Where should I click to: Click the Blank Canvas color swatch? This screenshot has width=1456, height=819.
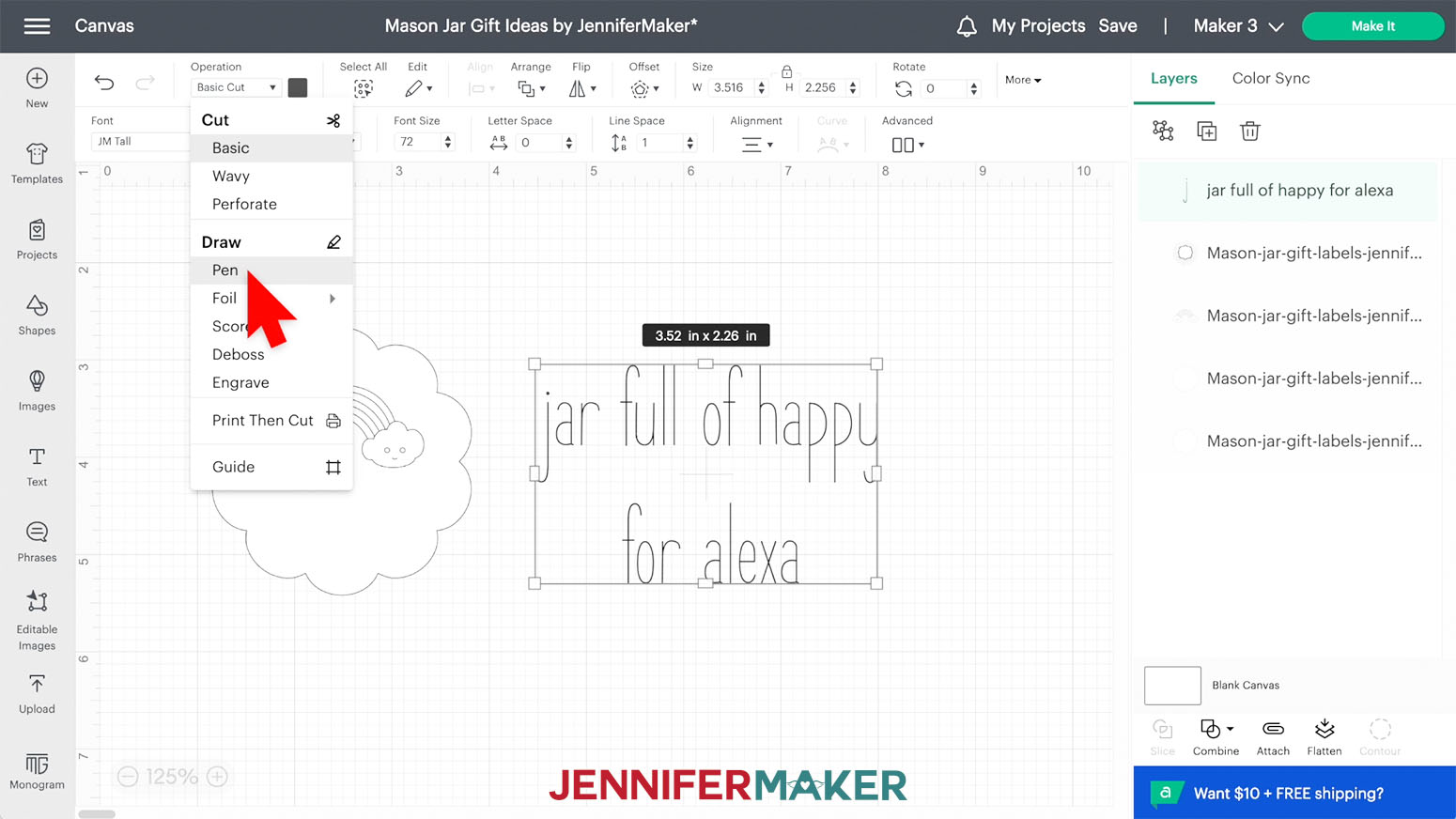[1172, 686]
